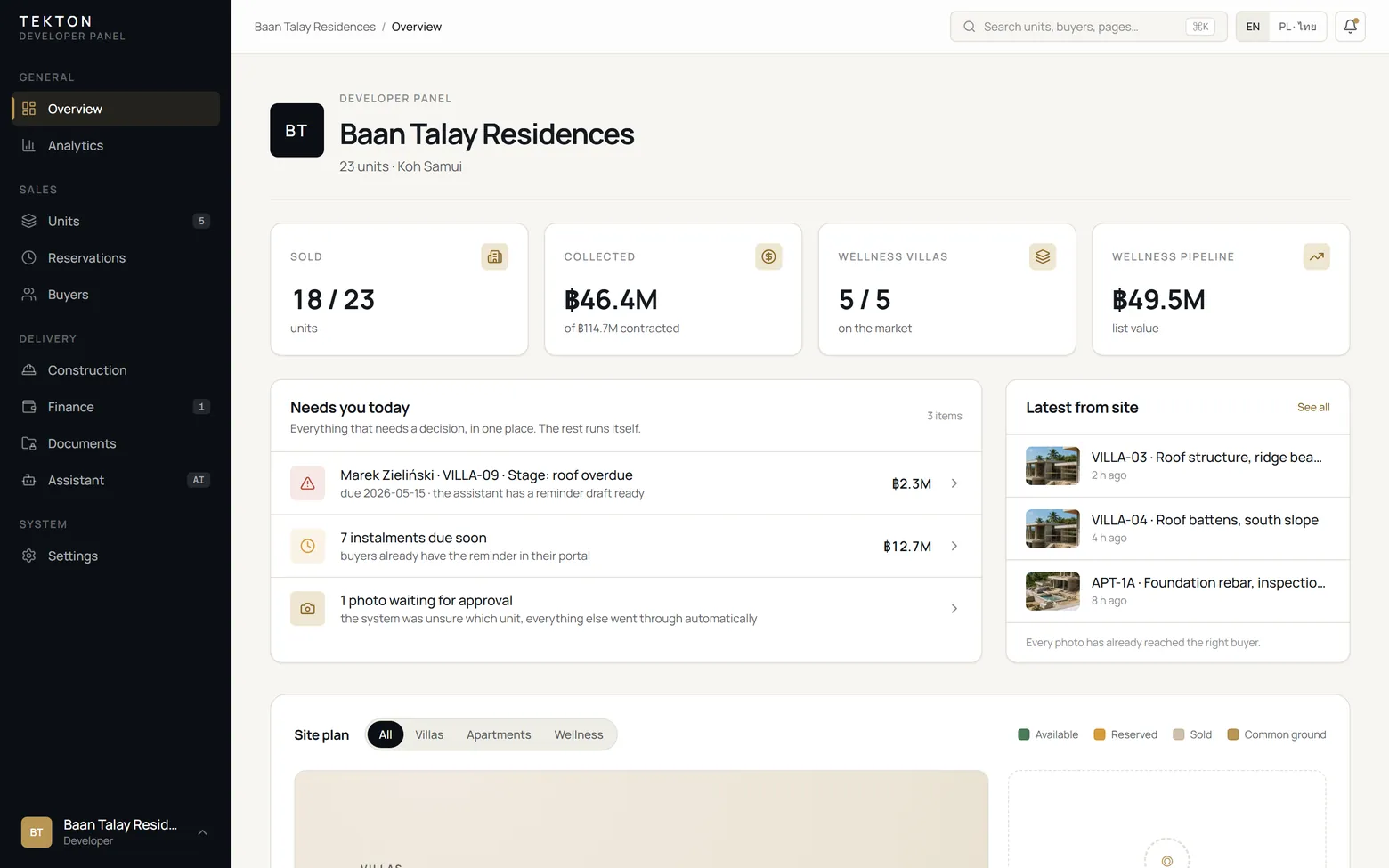Image resolution: width=1389 pixels, height=868 pixels.
Task: Click the Available legend green swatch
Action: click(x=1024, y=734)
